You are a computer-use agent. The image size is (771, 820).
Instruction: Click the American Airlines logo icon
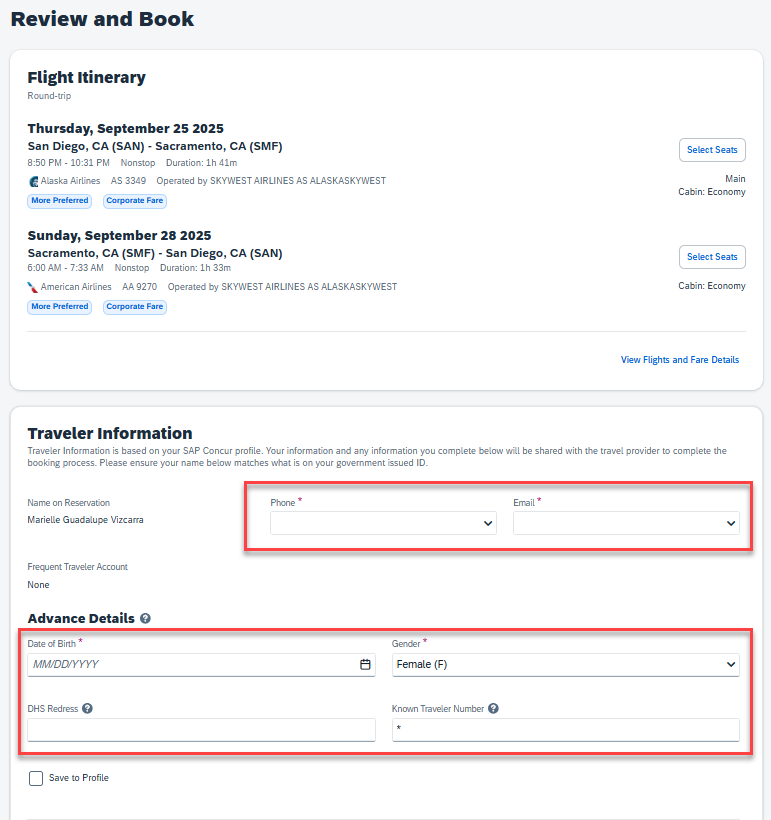pos(33,287)
